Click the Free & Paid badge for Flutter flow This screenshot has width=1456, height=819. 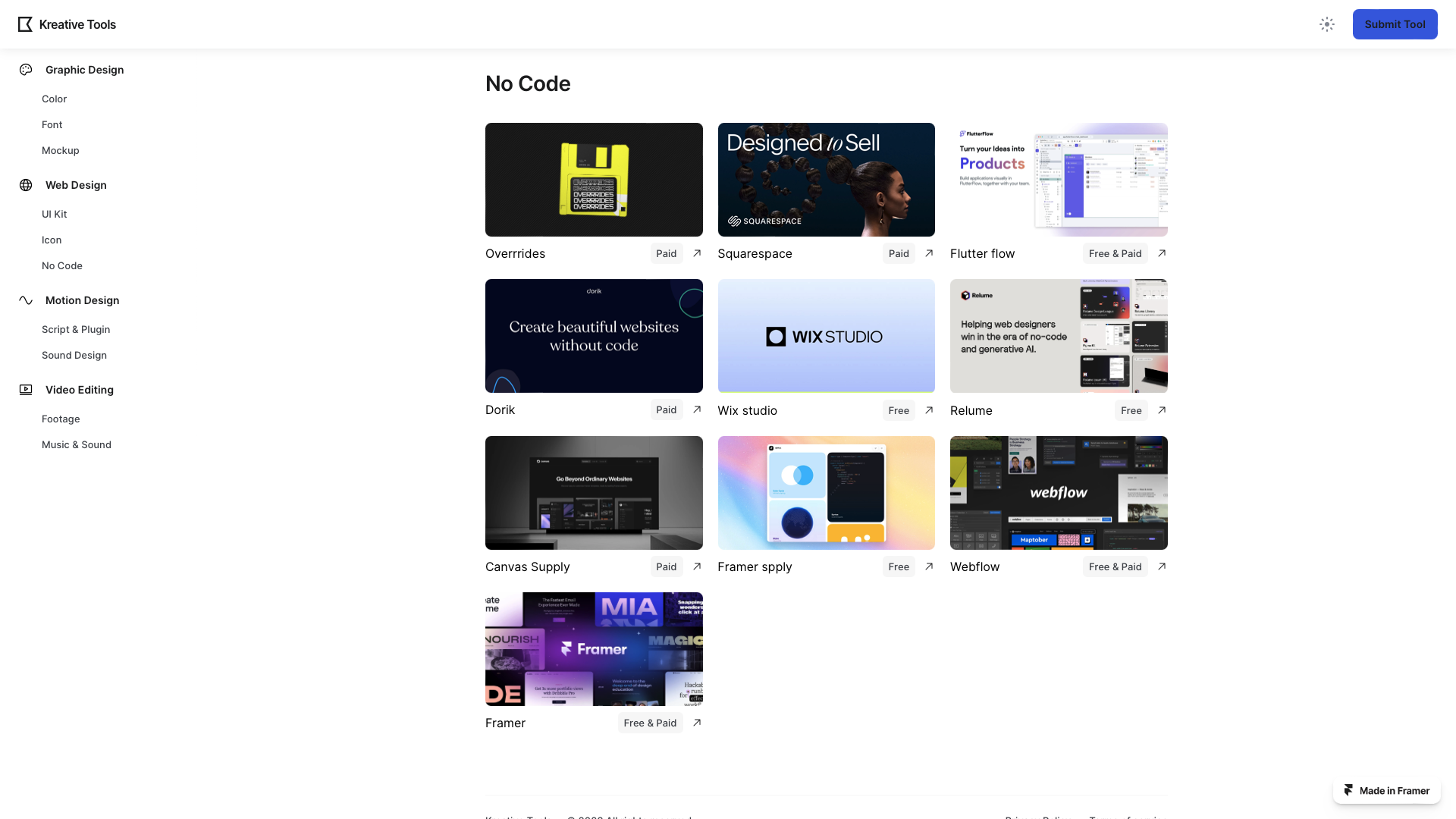[1115, 253]
